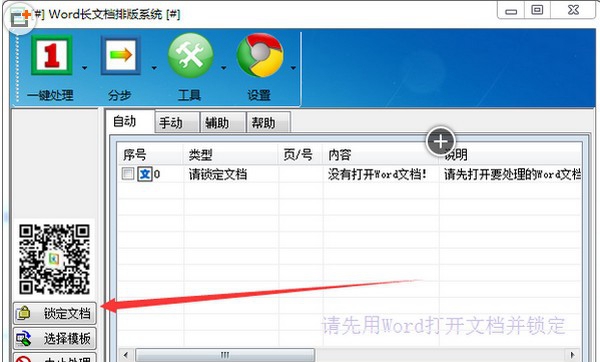Click the 序号 column header
The width and height of the screenshot is (600, 362).
point(150,155)
